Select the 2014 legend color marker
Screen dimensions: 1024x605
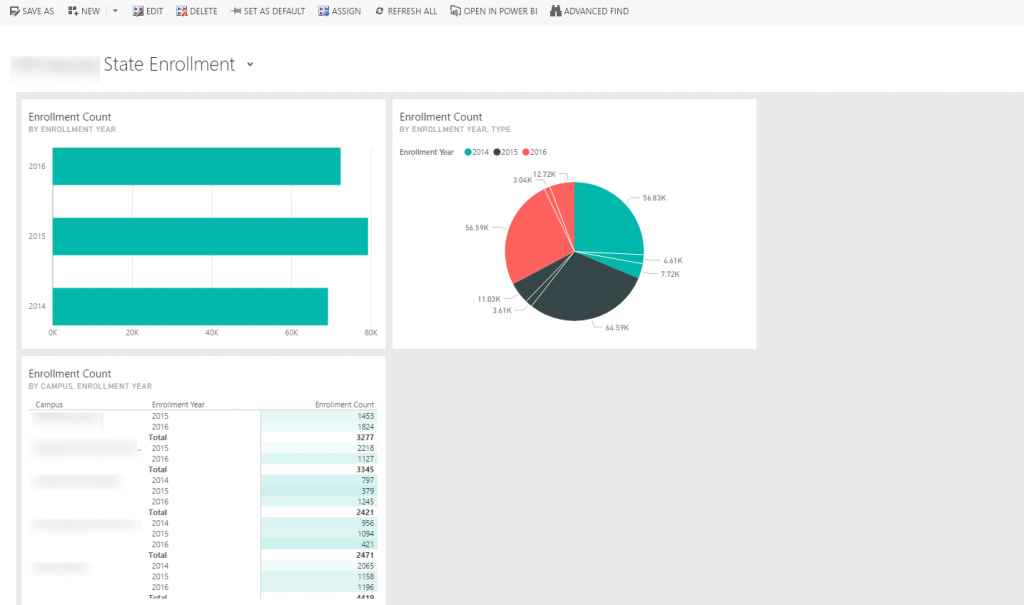[x=467, y=152]
